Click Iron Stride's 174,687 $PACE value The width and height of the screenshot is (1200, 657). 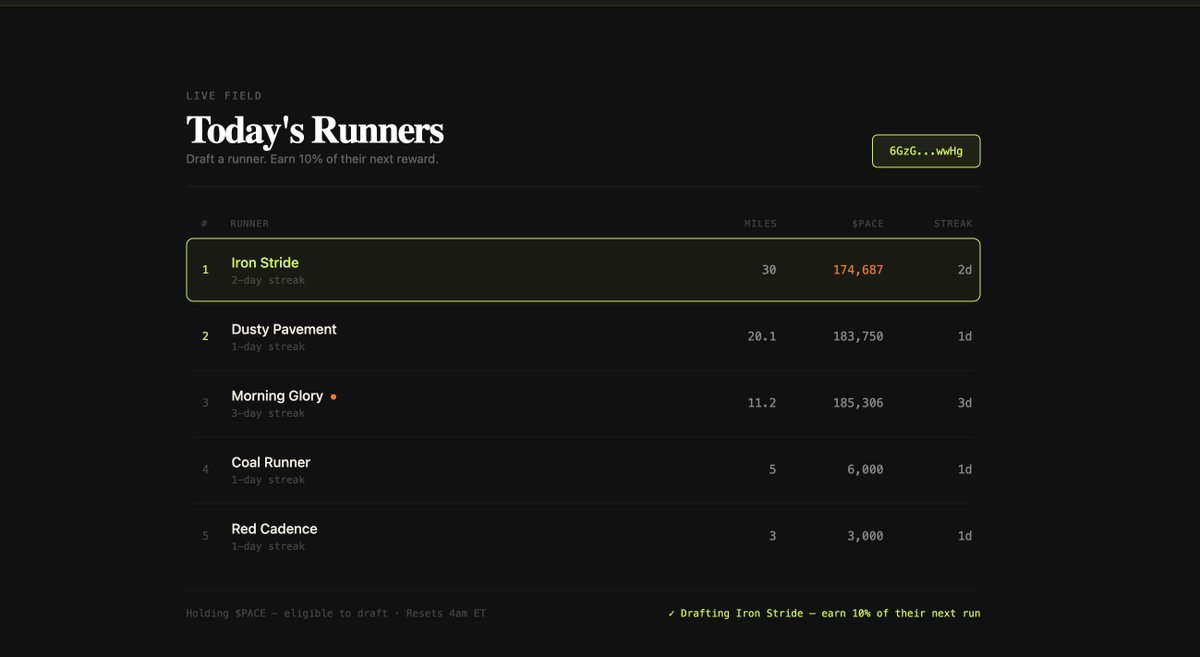[x=858, y=270]
